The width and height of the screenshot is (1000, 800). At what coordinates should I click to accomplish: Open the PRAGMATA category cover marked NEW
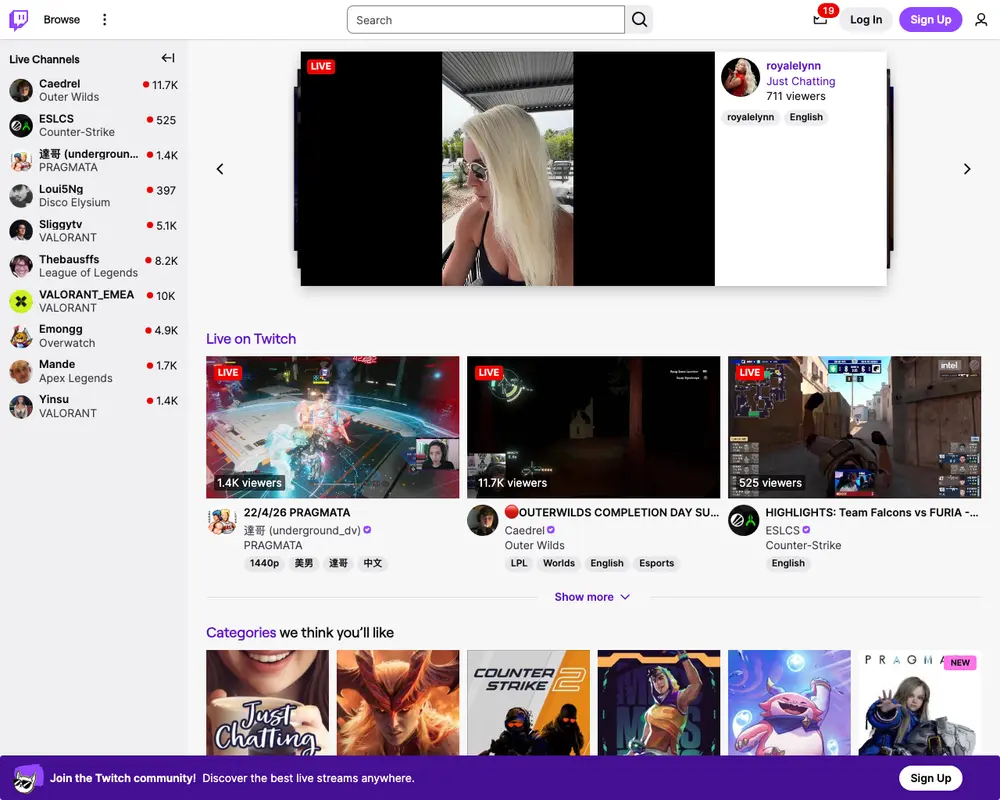point(920,702)
